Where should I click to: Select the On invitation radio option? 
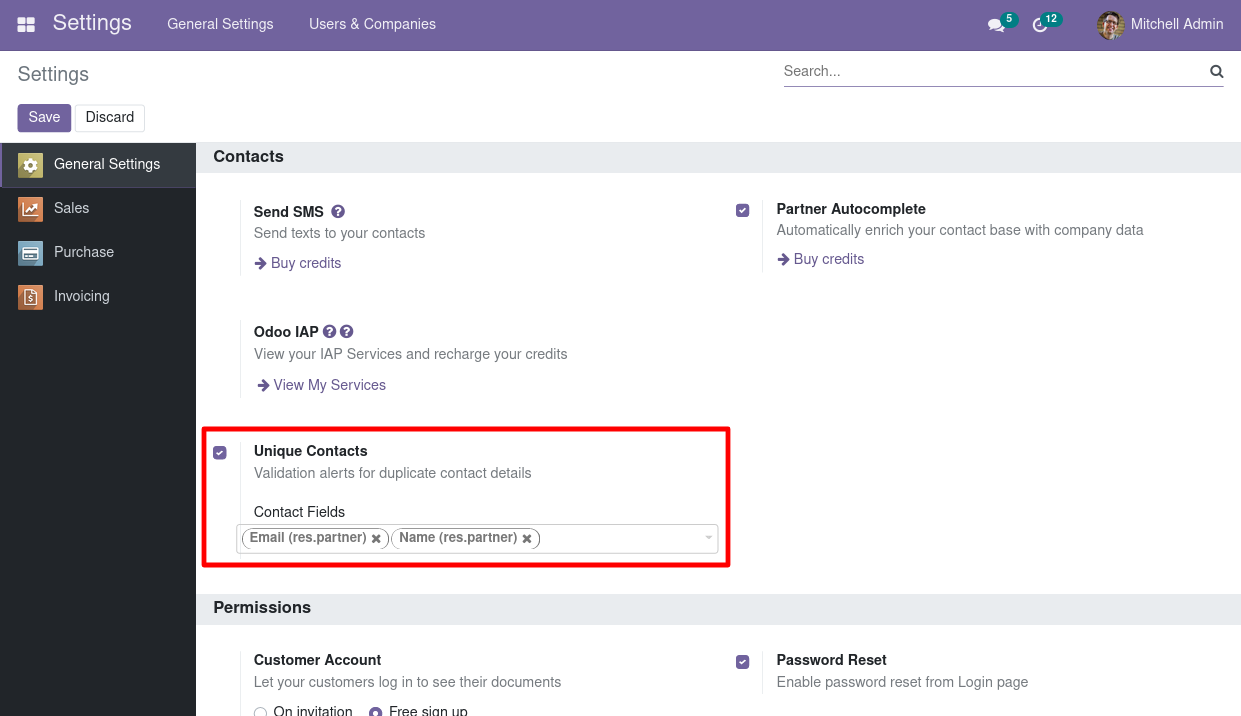(261, 712)
